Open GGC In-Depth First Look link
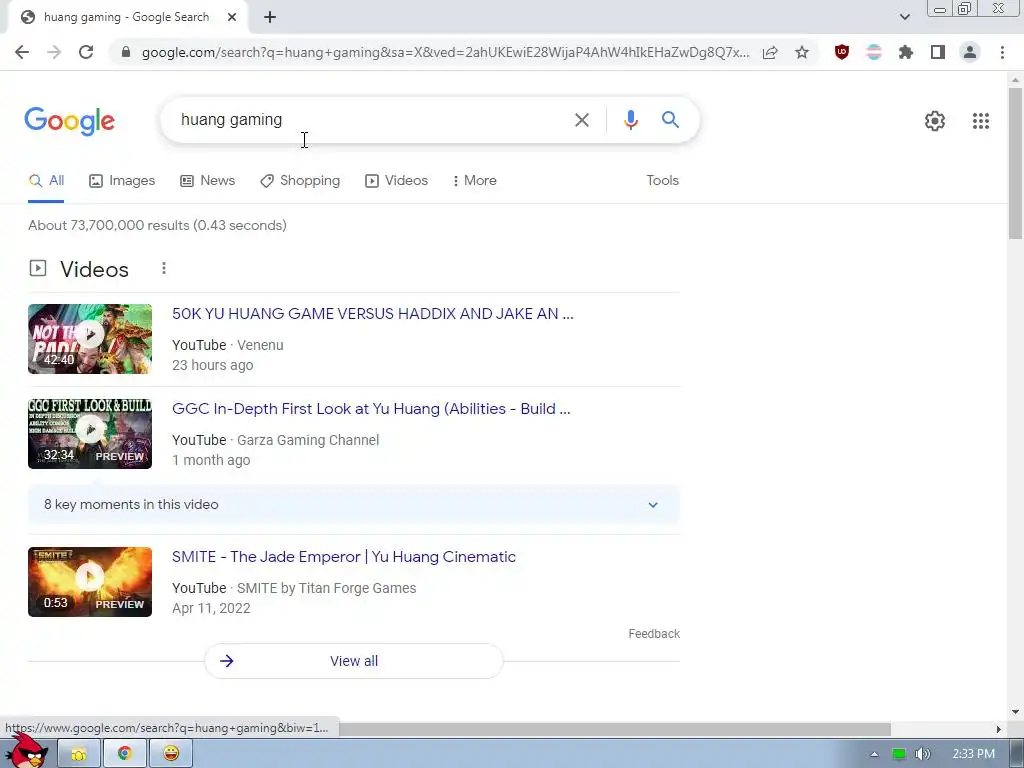 [371, 409]
